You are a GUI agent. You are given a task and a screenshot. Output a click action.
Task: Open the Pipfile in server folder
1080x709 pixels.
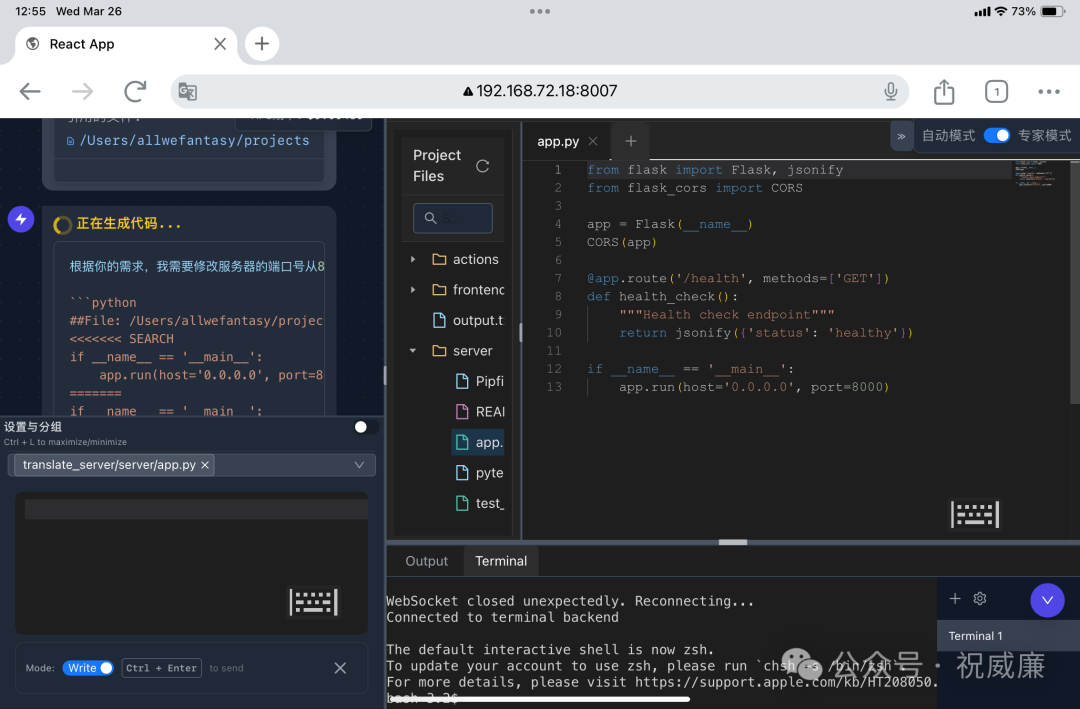(479, 381)
